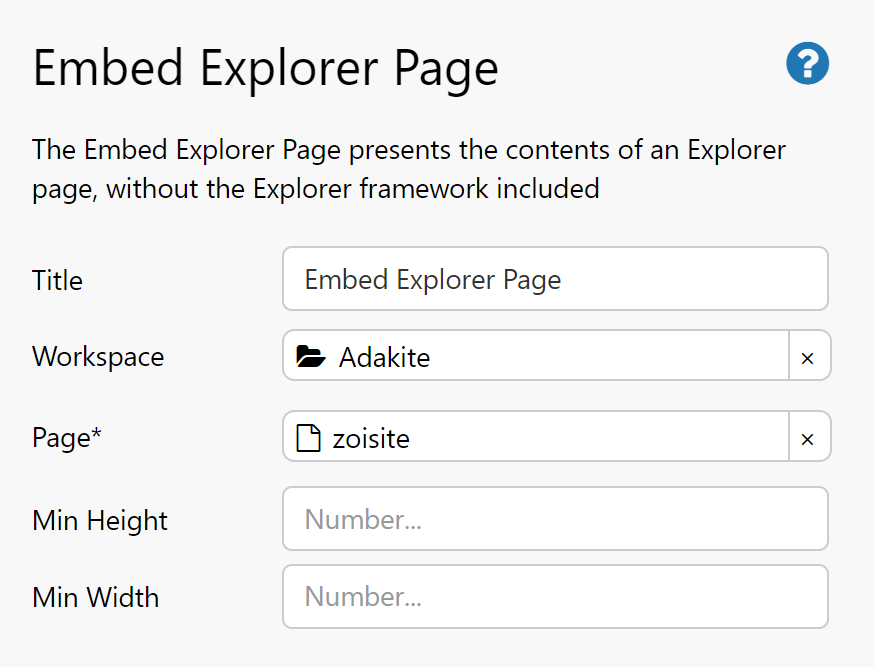Clear the Workspace selection with the x
874x667 pixels.
tap(808, 358)
